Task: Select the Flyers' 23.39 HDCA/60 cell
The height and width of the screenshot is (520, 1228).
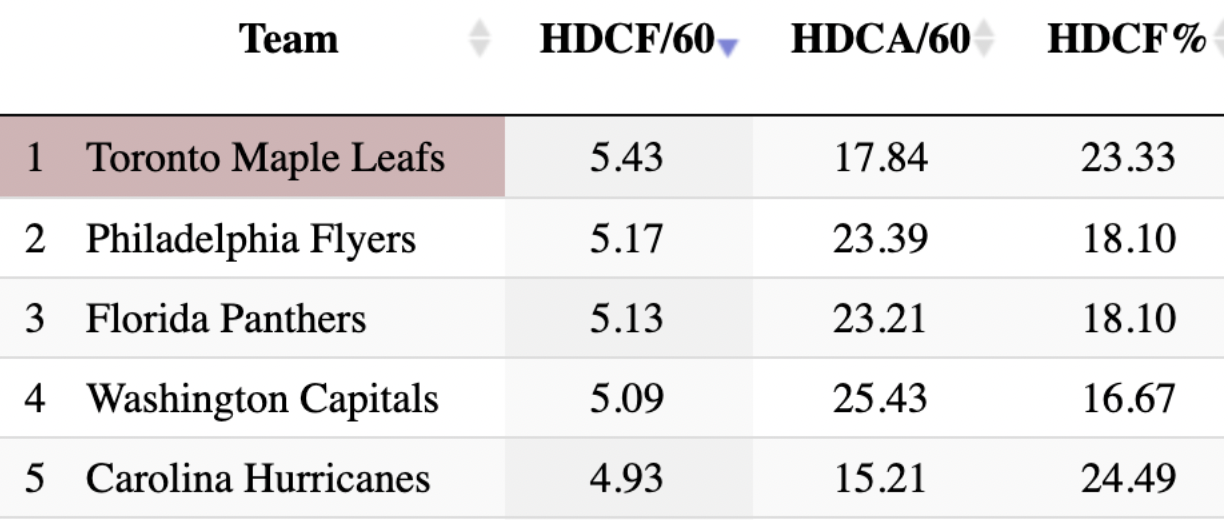Action: pos(880,239)
